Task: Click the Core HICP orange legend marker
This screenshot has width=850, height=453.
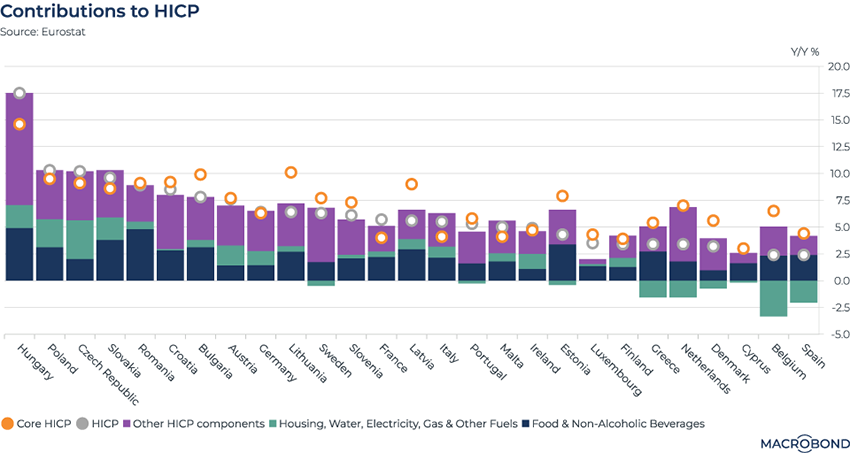Action: (x=8, y=423)
